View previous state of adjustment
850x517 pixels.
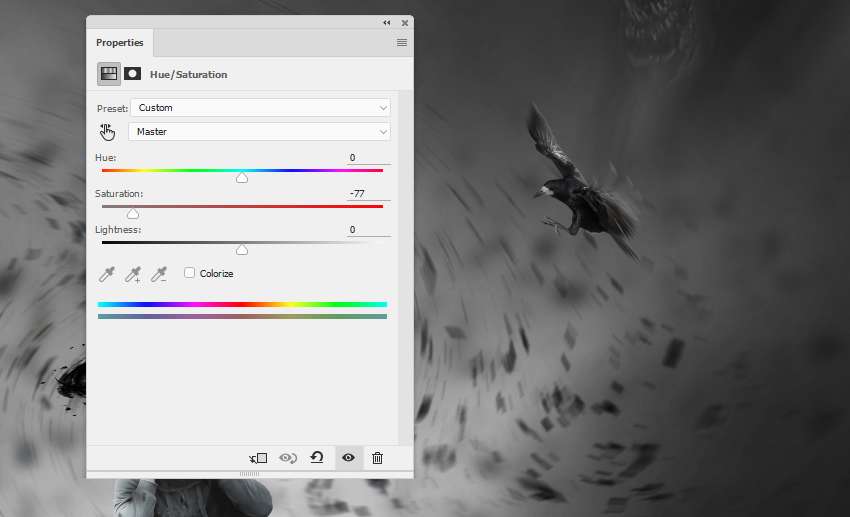coord(288,458)
